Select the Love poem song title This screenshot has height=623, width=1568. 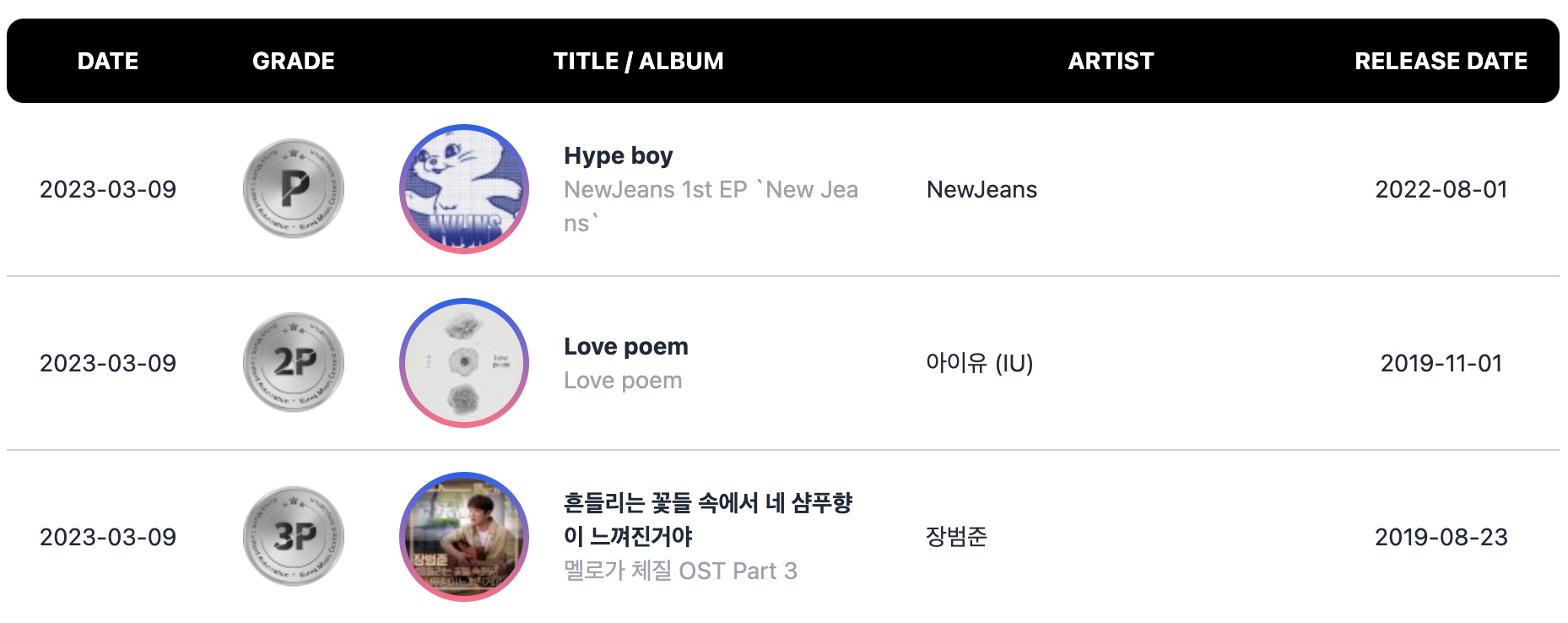626,346
